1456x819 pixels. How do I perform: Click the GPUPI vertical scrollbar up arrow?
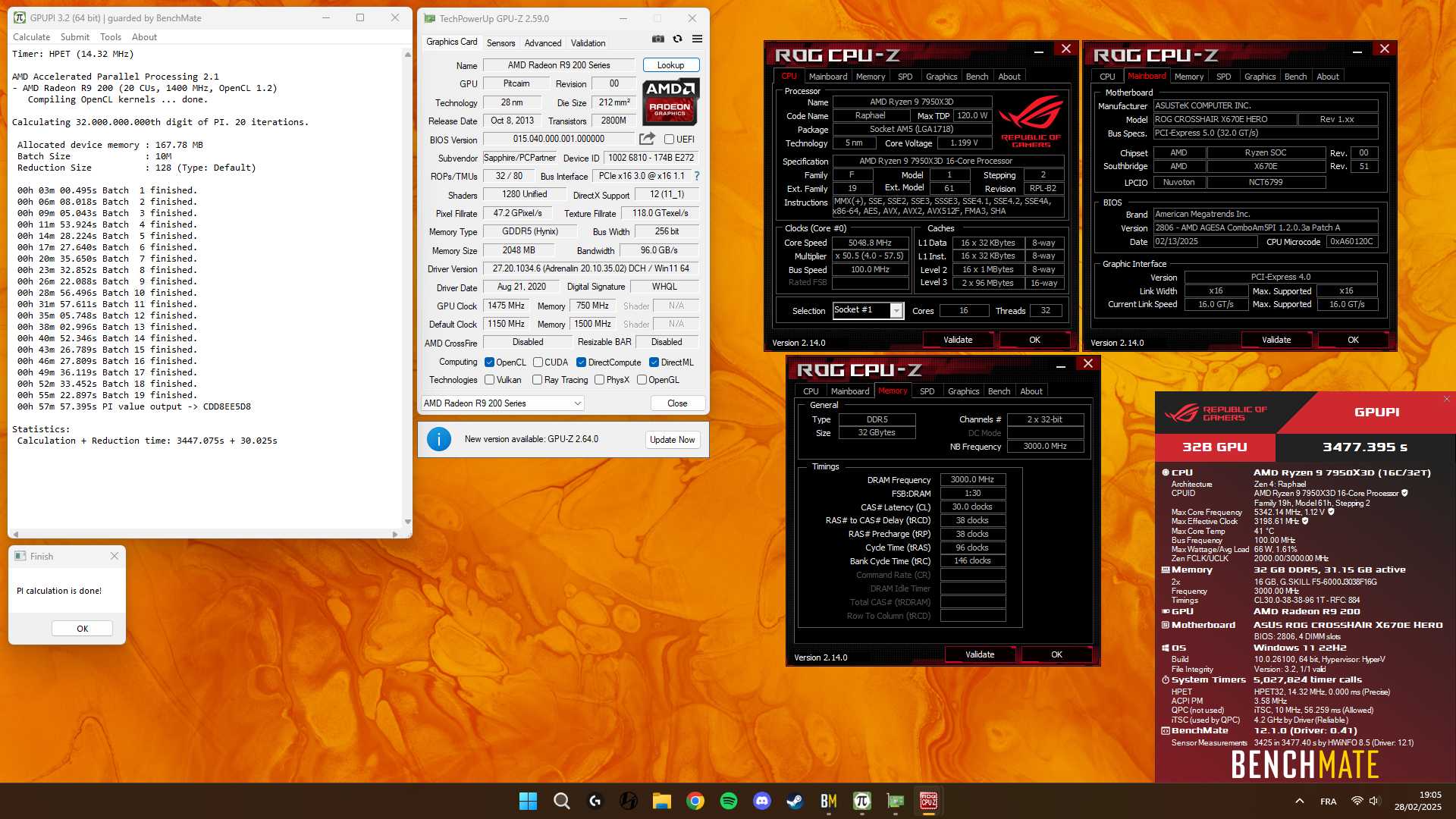coord(408,55)
